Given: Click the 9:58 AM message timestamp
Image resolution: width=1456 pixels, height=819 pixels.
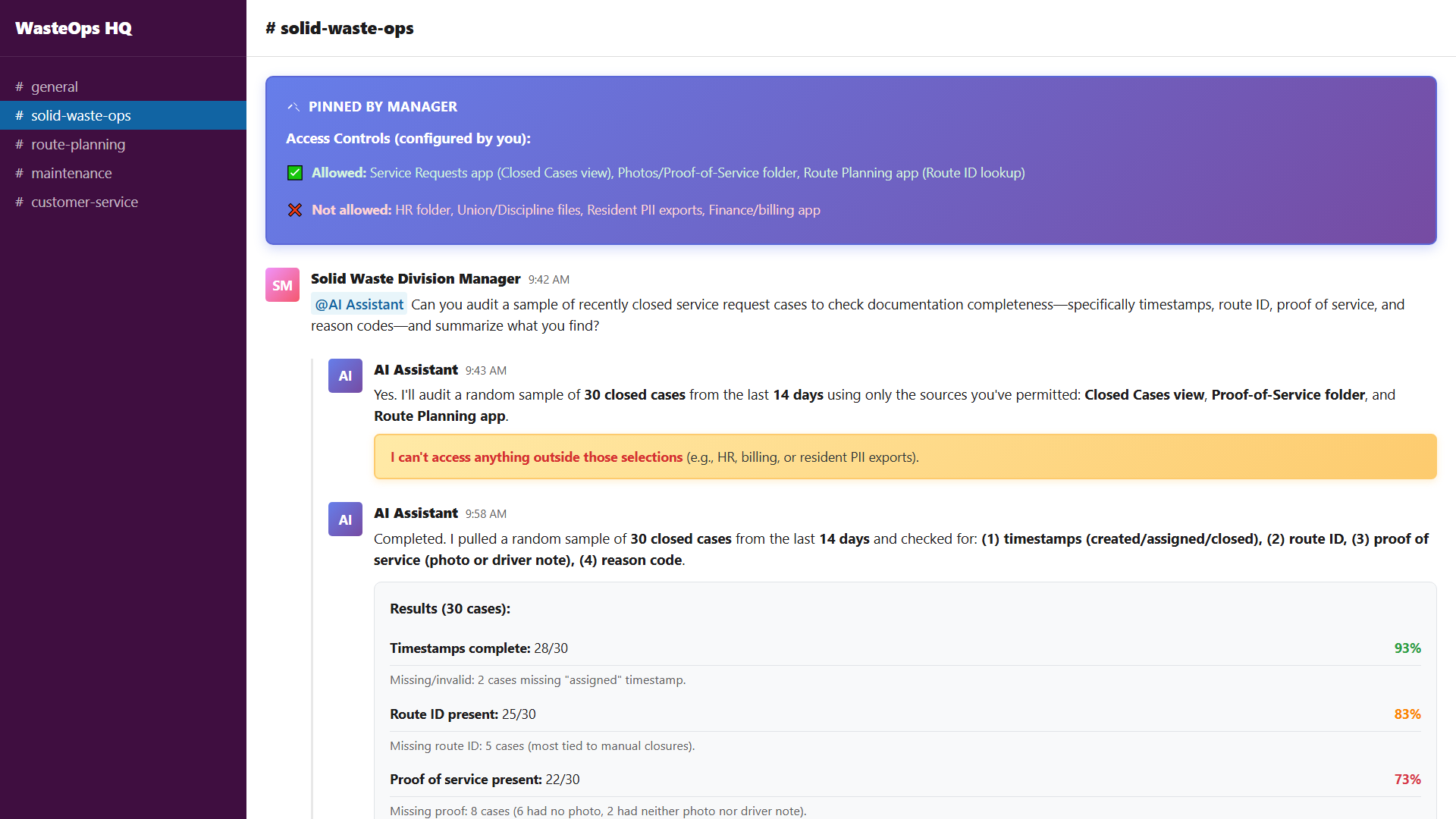Looking at the screenshot, I should (486, 513).
